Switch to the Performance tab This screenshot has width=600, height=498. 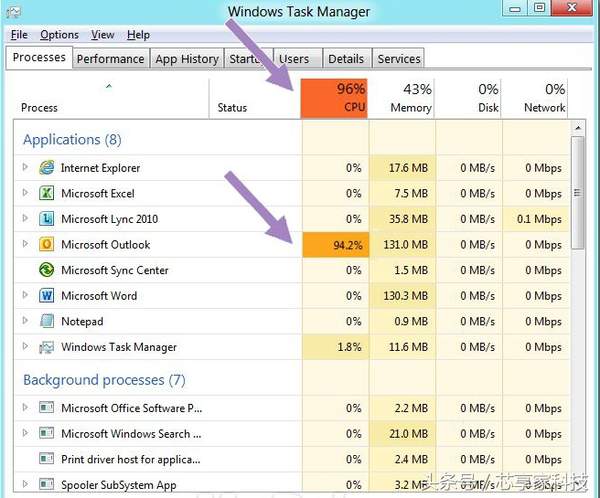(x=110, y=59)
